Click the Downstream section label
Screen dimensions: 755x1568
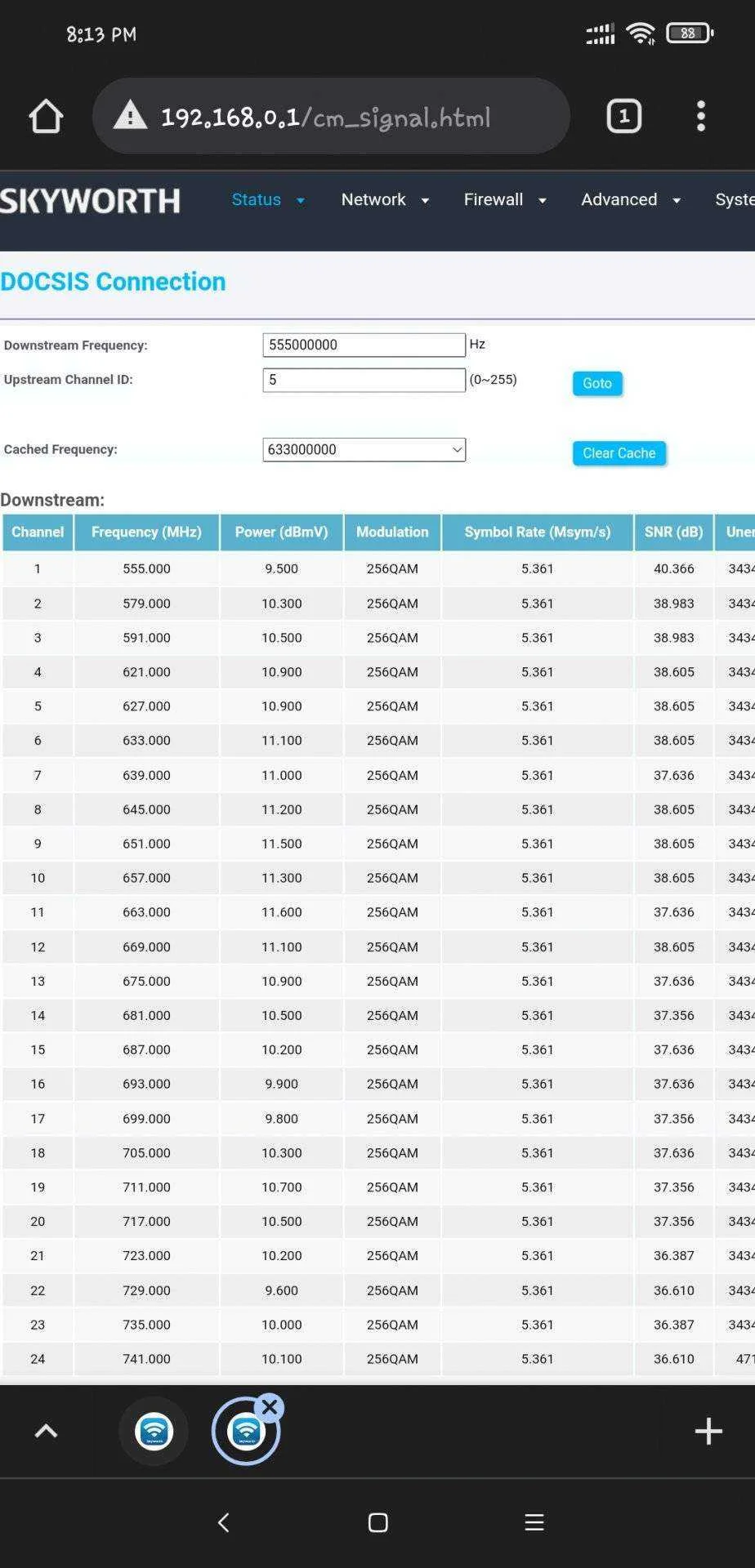coord(52,500)
